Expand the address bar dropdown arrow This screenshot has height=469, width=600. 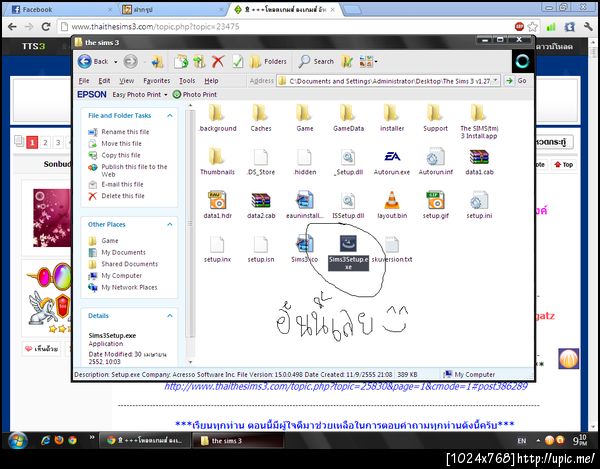[x=496, y=80]
